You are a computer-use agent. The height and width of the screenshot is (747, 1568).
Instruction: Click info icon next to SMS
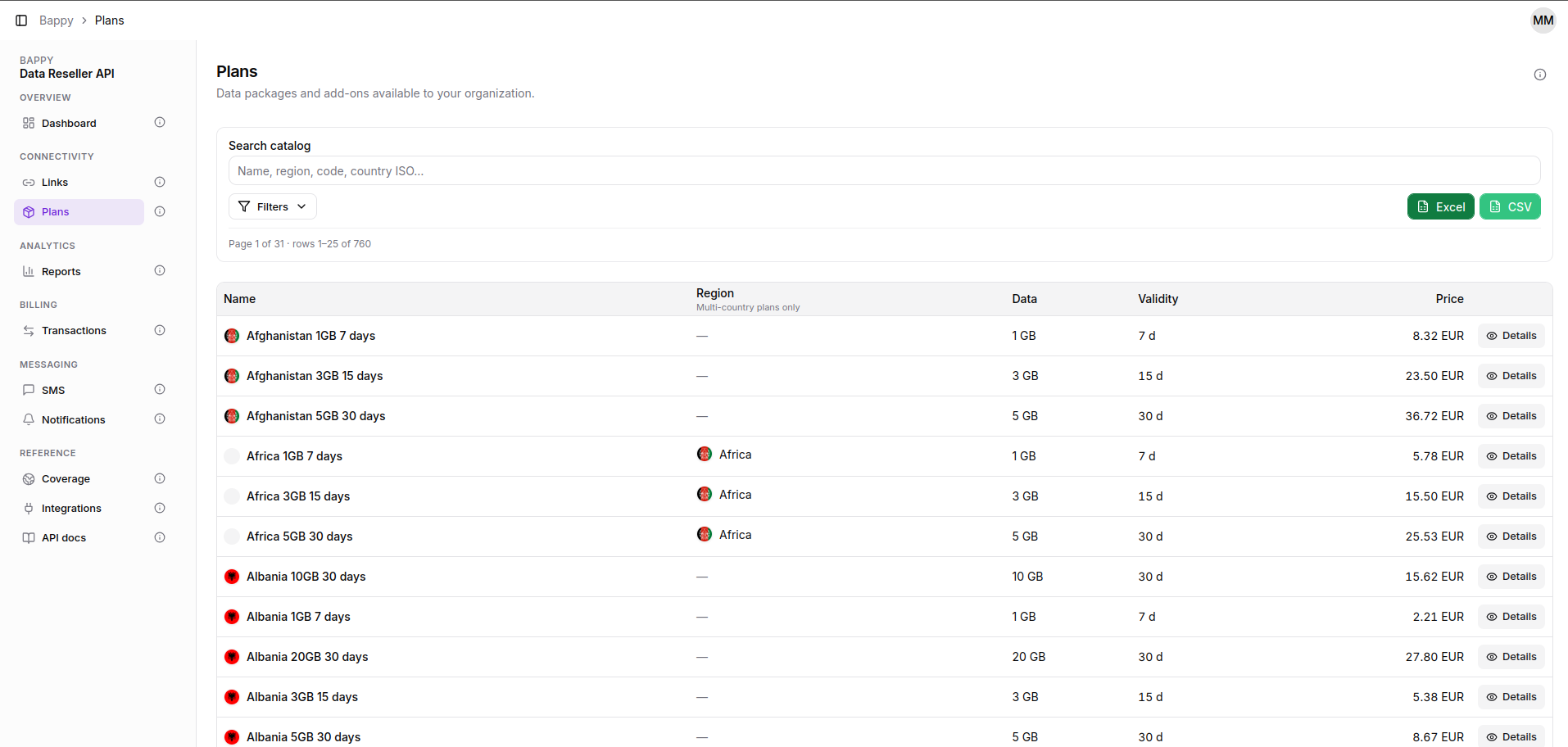[x=160, y=390]
